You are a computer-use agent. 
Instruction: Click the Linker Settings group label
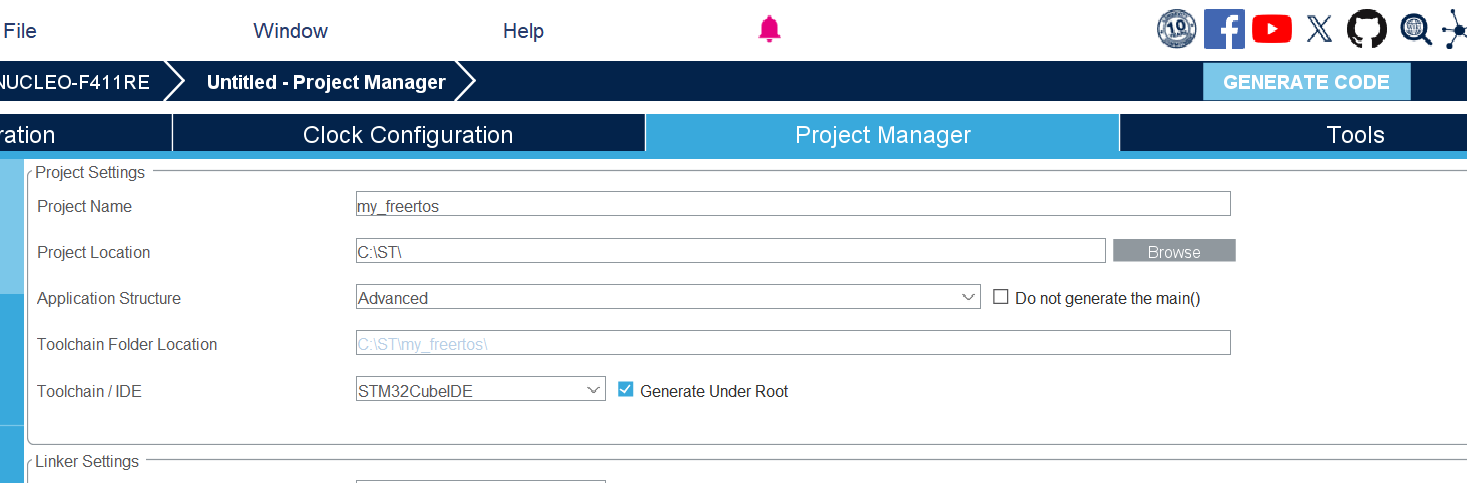tap(87, 461)
